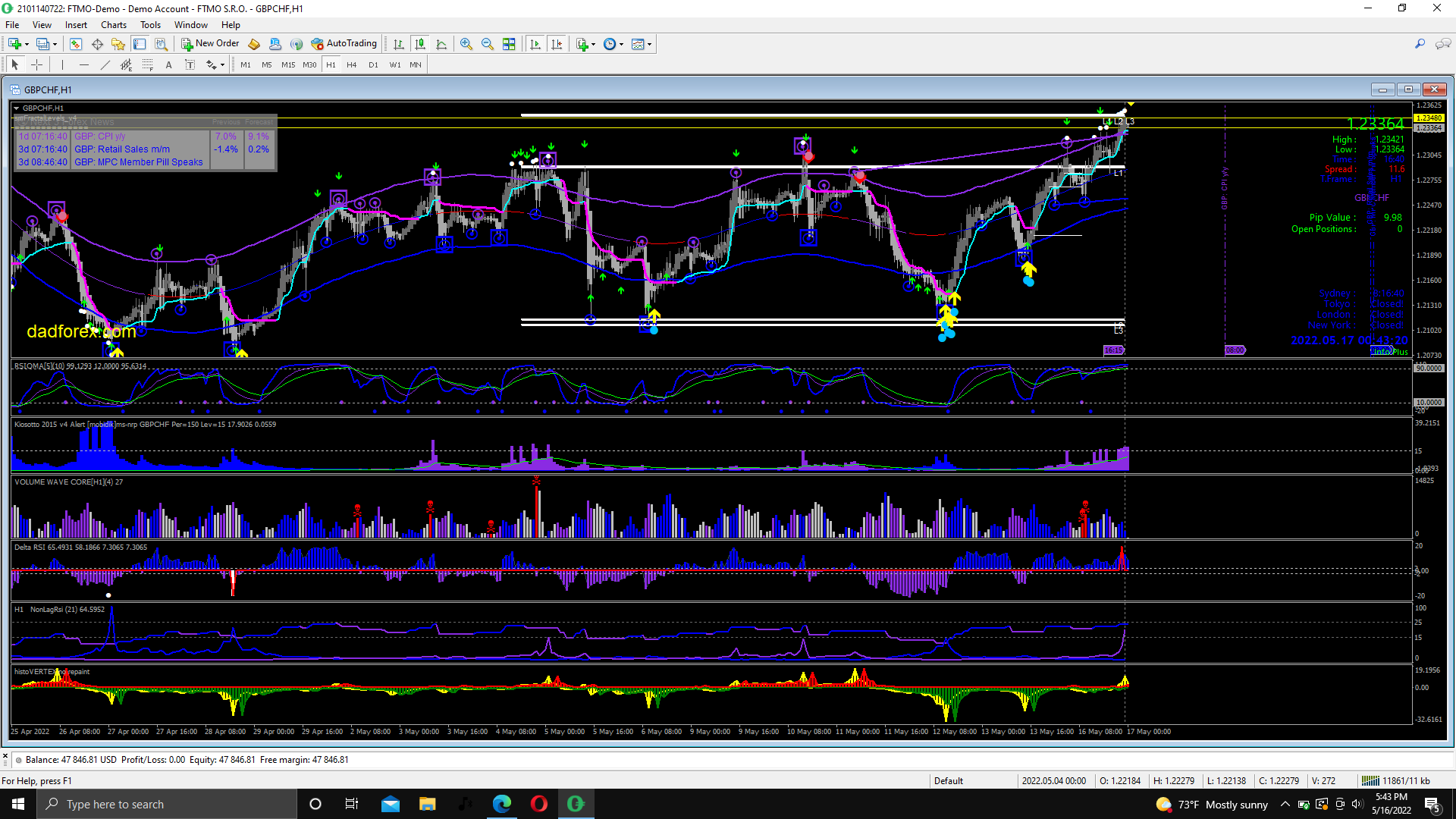Viewport: 1456px width, 819px height.
Task: Select the trendline drawing tool
Action: pos(105,65)
